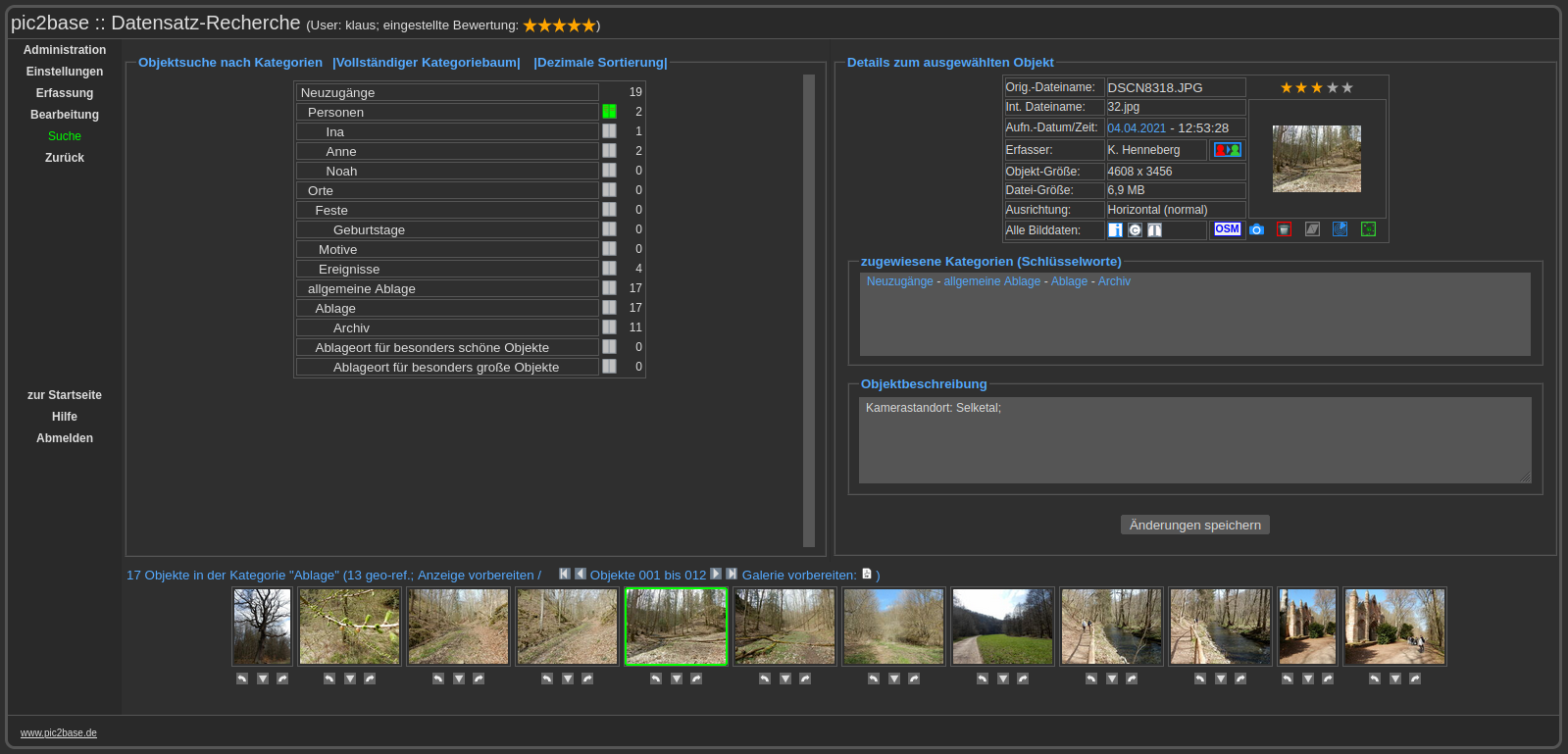Click the Änderungen speichern button
1568x754 pixels.
1194,526
